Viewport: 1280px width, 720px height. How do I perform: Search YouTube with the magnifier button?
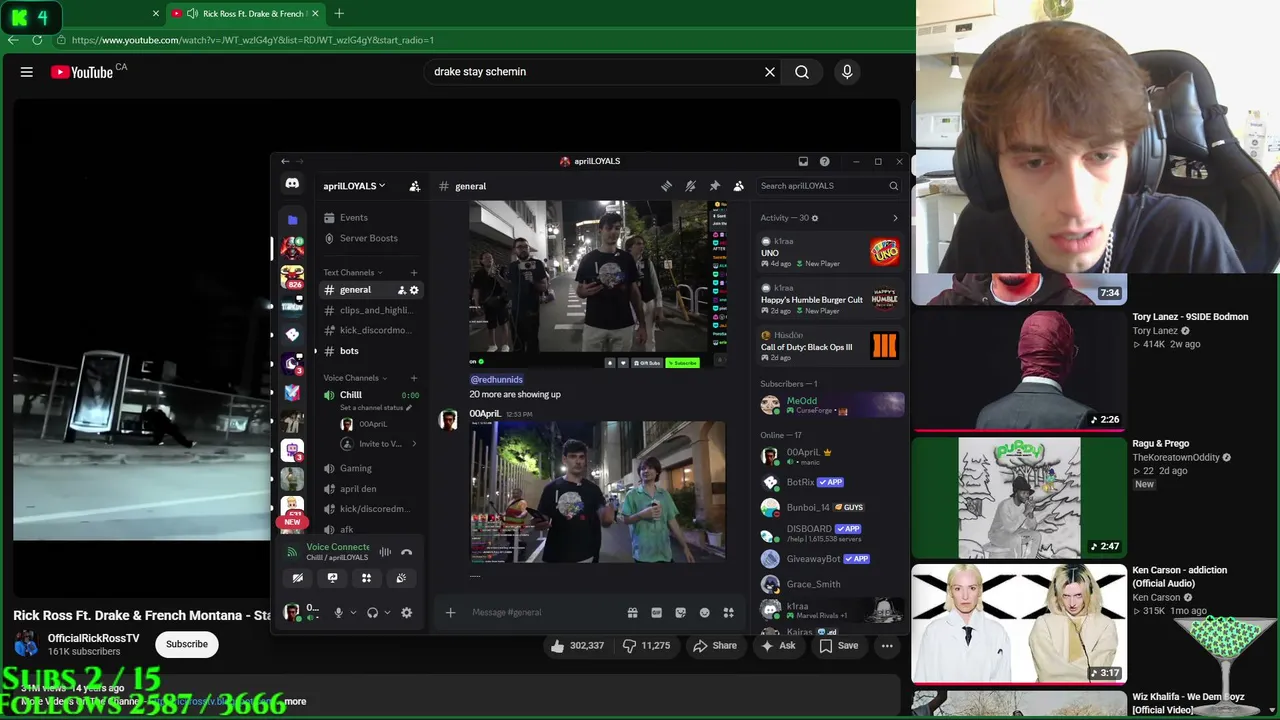point(802,72)
